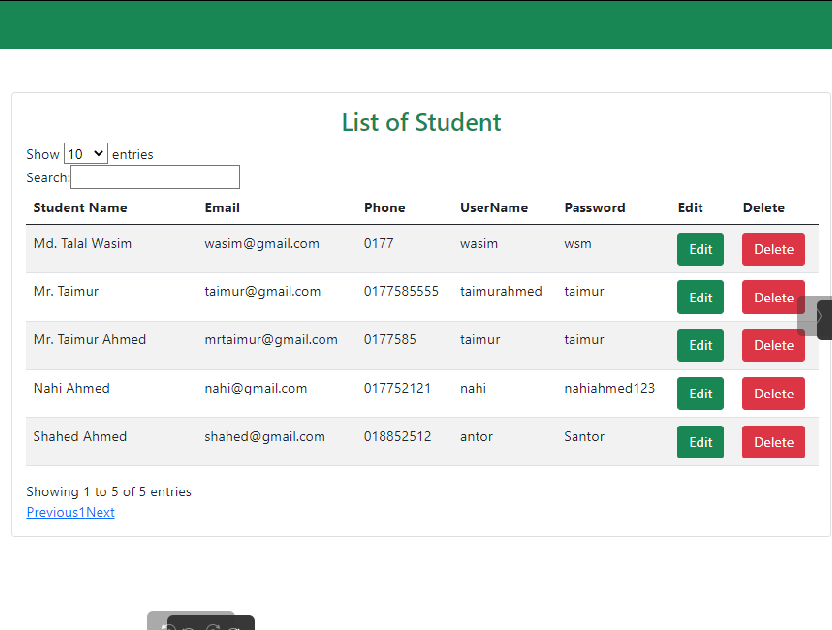The width and height of the screenshot is (832, 630).
Task: Delete Shahed Ahmed's student record
Action: click(773, 442)
